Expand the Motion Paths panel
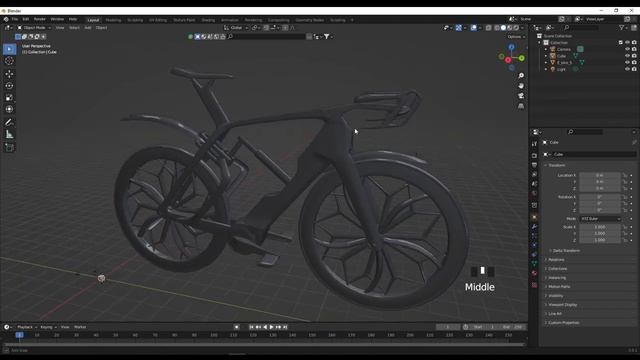640x360 pixels. click(558, 287)
